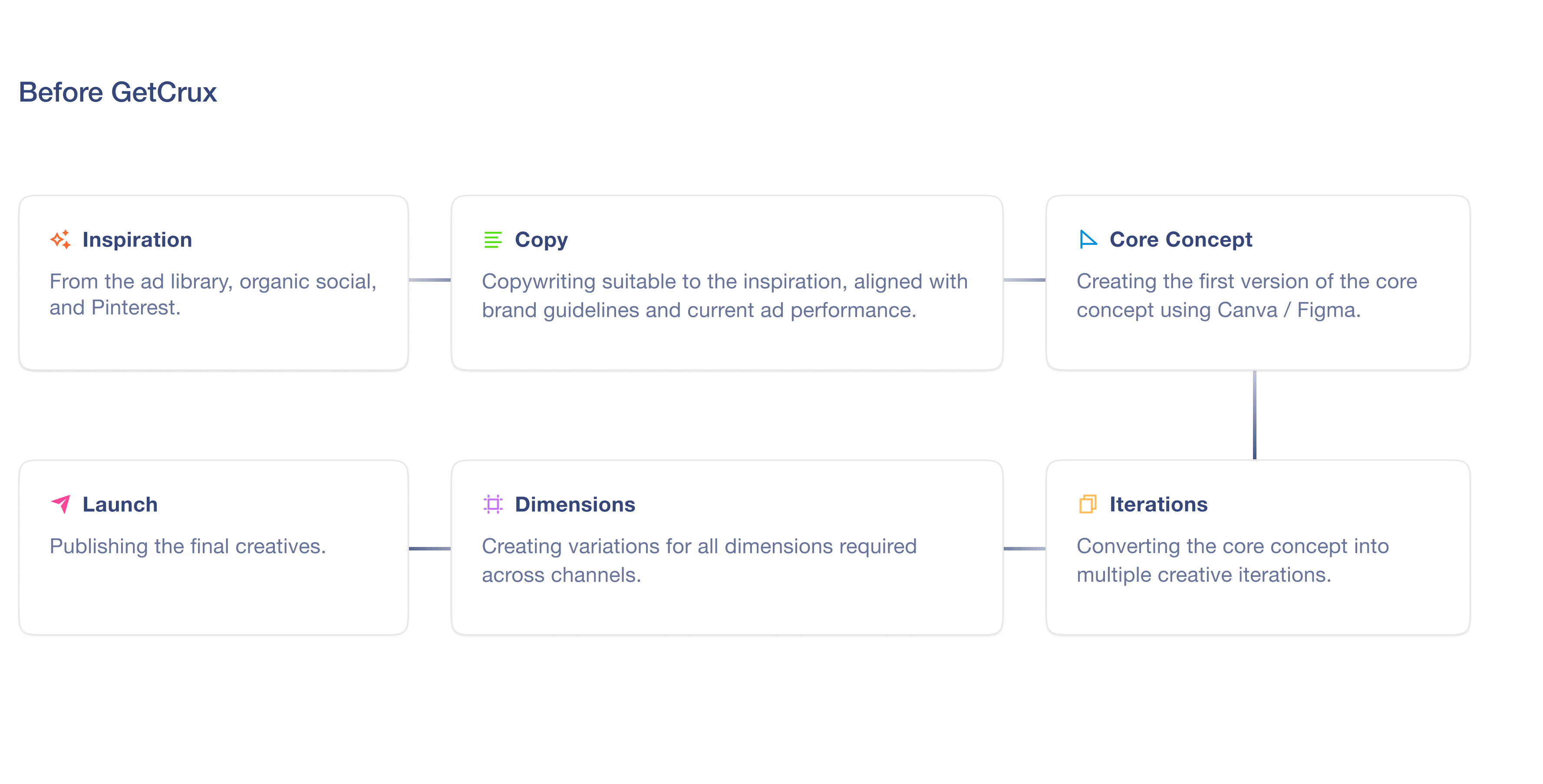Click the Before GetCrux heading
The image size is (1543, 784).
tap(117, 92)
